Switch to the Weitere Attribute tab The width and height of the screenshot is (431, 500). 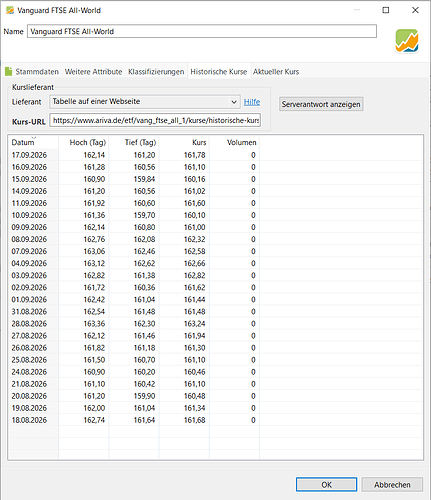point(93,72)
